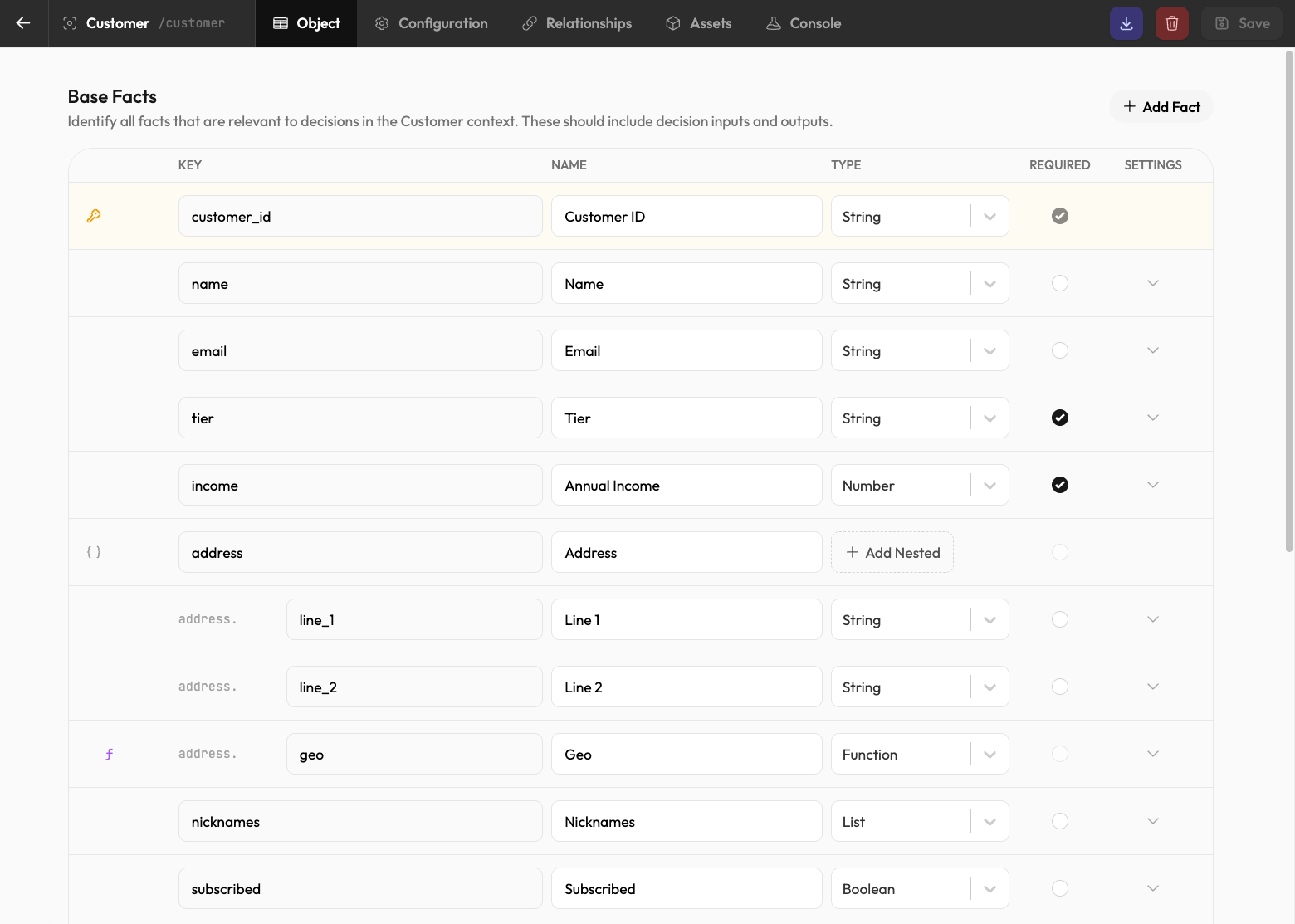Click the Annual Income name field
Viewport: 1295px width, 924px height.
coord(687,485)
